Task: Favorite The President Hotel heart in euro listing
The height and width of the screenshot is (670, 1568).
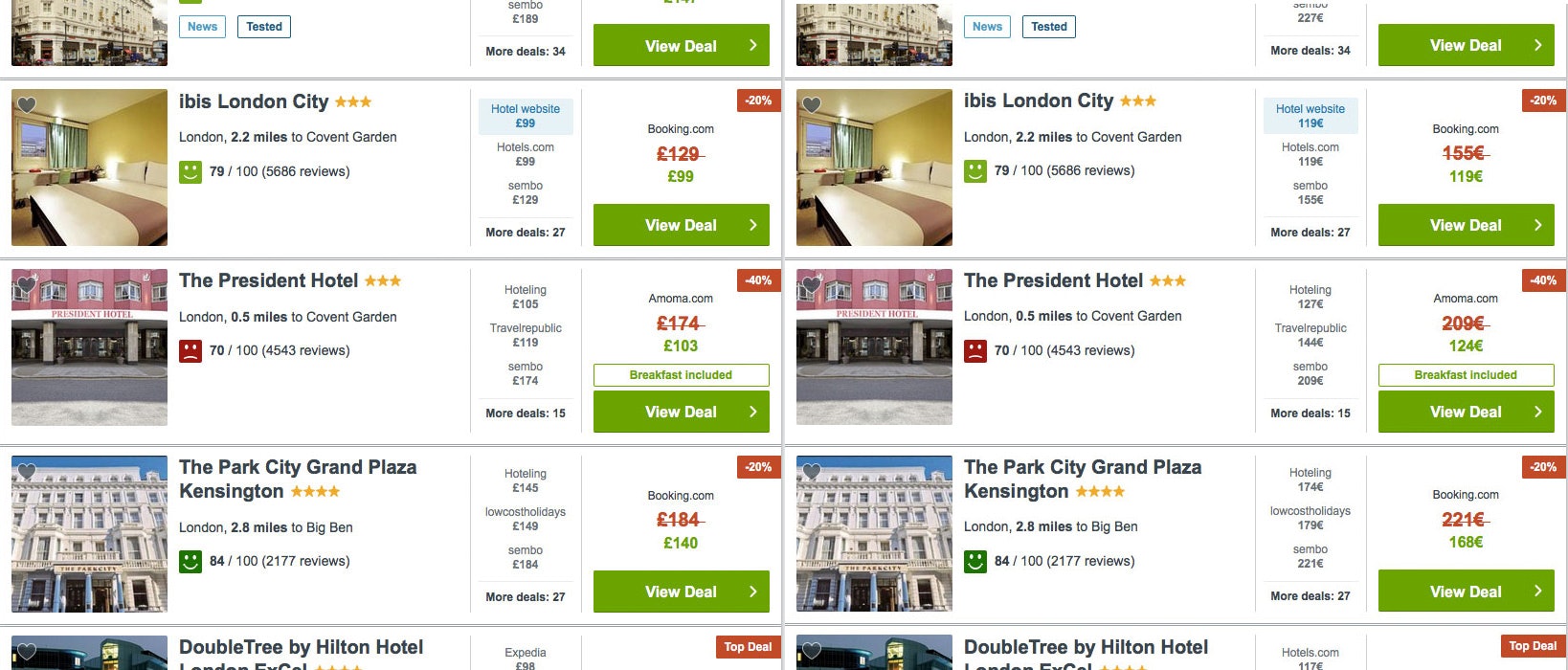Action: pyautogui.click(x=812, y=284)
